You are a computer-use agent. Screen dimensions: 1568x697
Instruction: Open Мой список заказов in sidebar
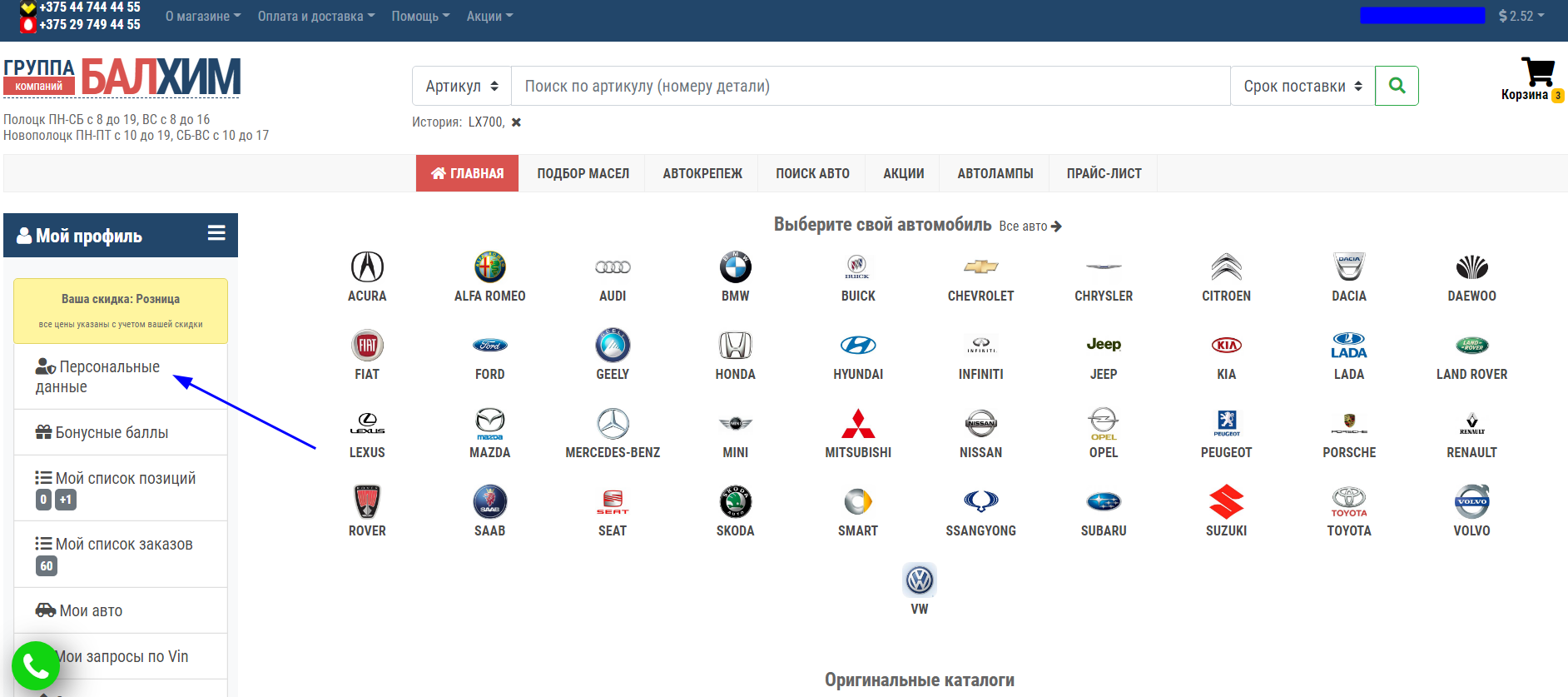tap(124, 545)
